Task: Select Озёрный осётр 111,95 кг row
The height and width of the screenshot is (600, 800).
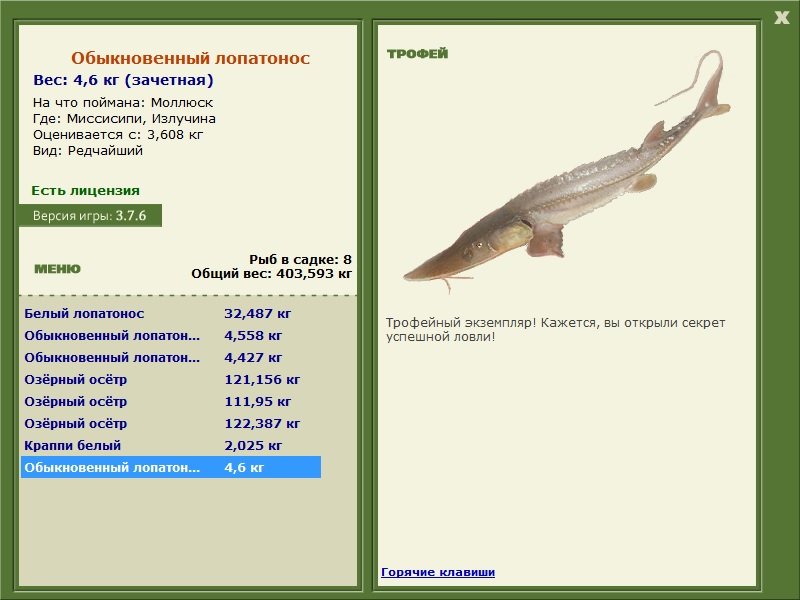Action: tap(171, 402)
